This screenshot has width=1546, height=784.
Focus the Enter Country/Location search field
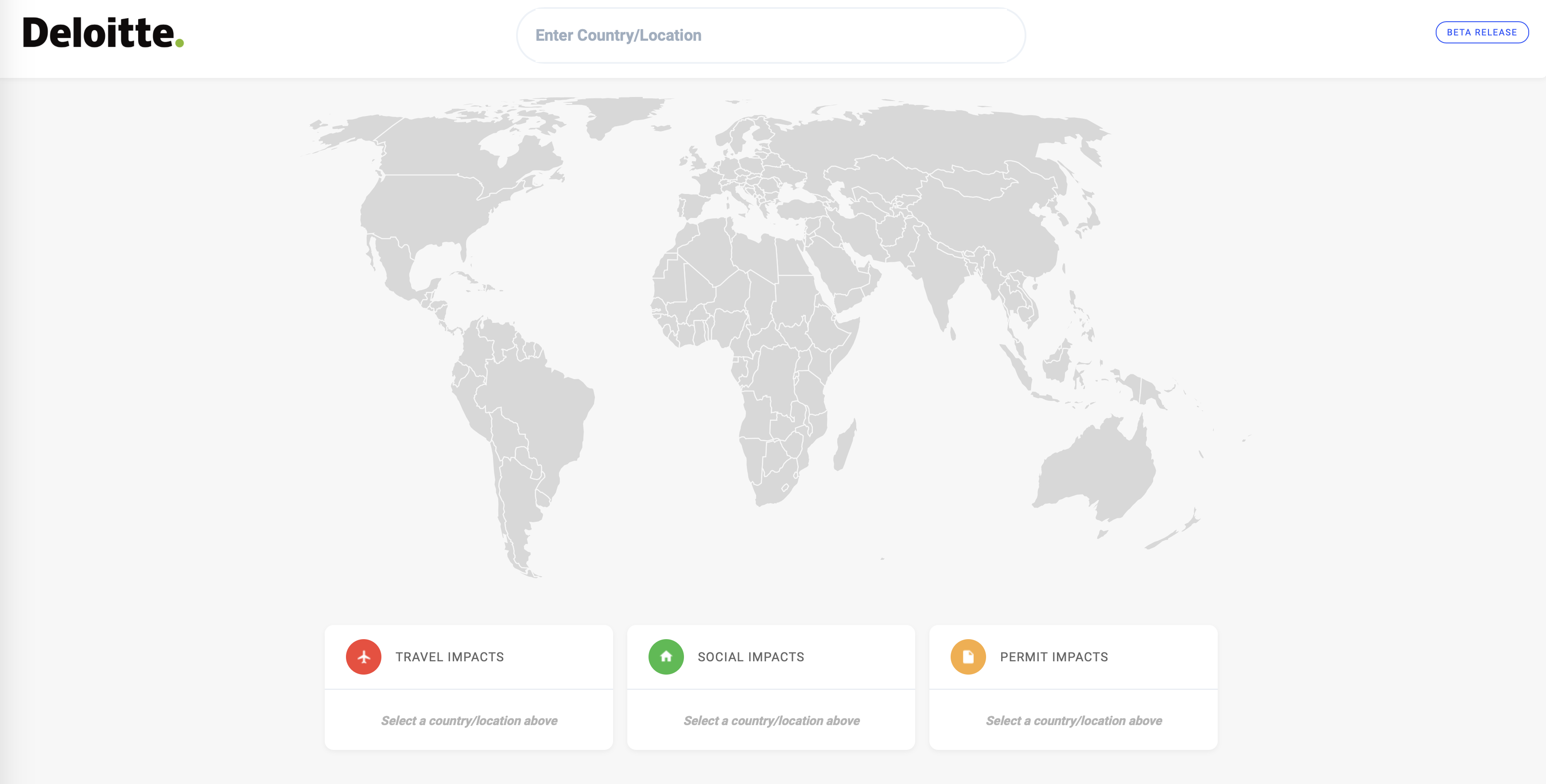(x=770, y=35)
